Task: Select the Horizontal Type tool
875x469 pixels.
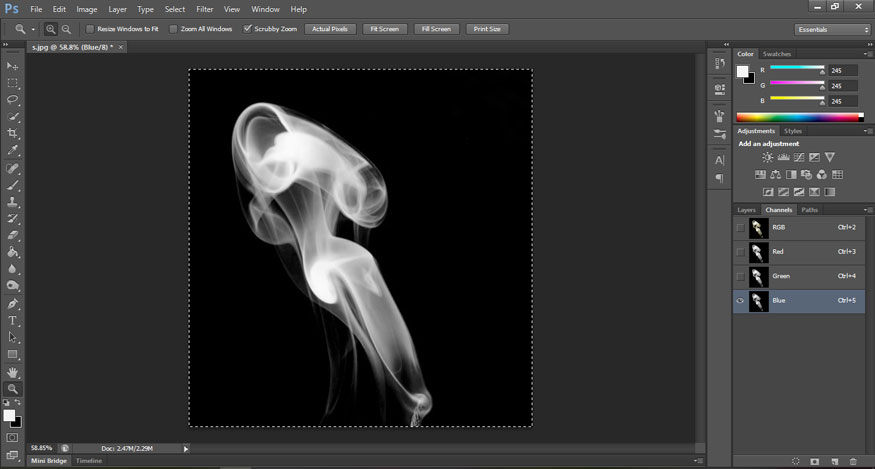Action: point(12,320)
